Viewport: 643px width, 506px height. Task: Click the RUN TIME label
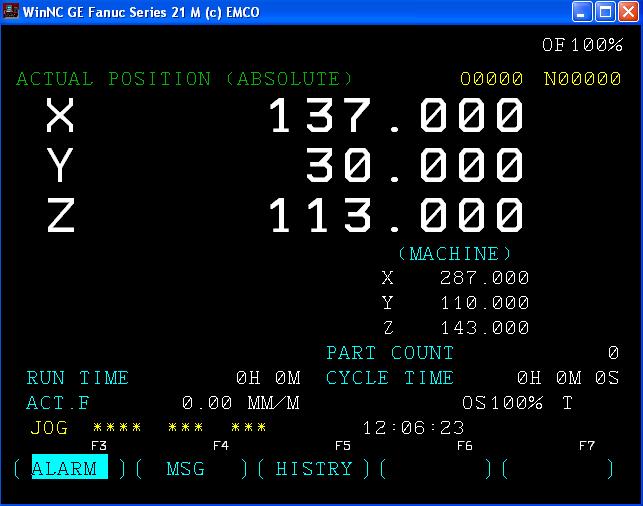click(78, 378)
